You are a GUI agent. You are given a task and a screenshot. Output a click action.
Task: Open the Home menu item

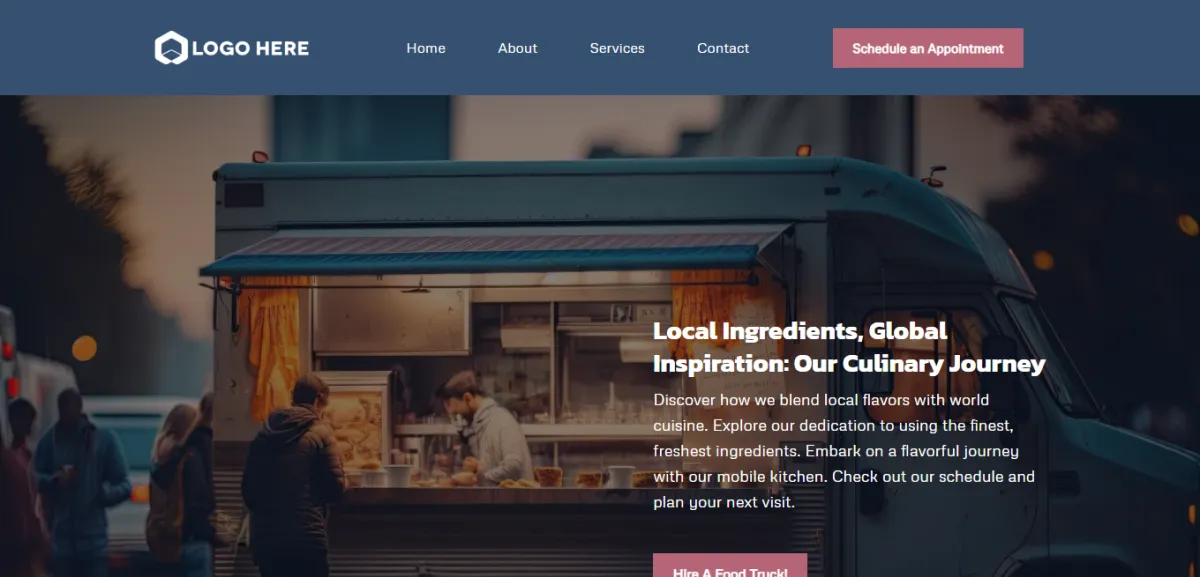point(426,48)
